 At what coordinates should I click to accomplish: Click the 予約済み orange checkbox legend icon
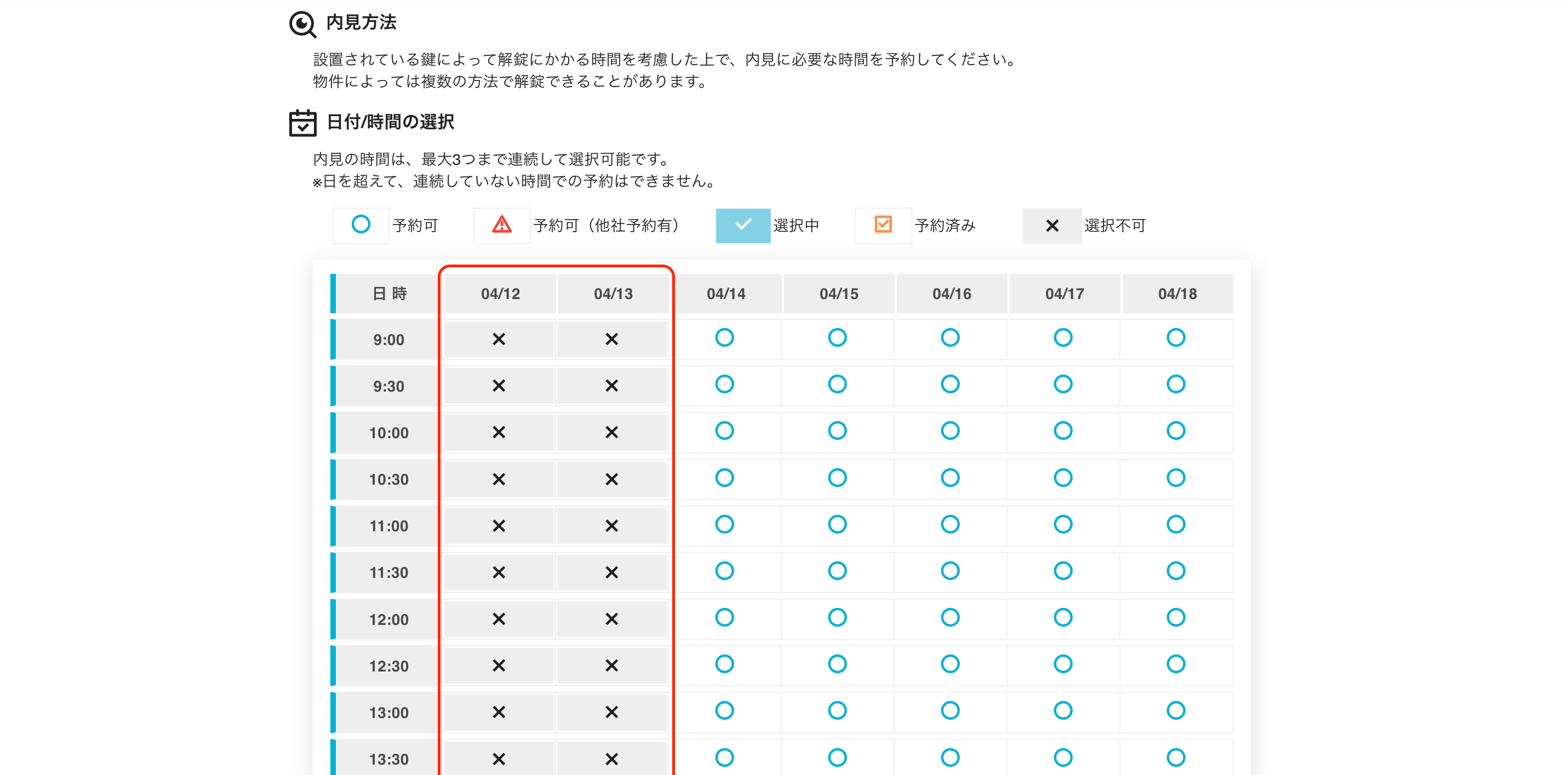pyautogui.click(x=883, y=225)
